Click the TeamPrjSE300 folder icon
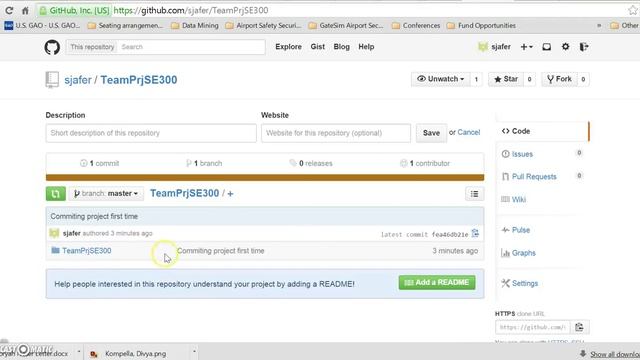Screen dimensions: 640x360 pyautogui.click(x=56, y=250)
